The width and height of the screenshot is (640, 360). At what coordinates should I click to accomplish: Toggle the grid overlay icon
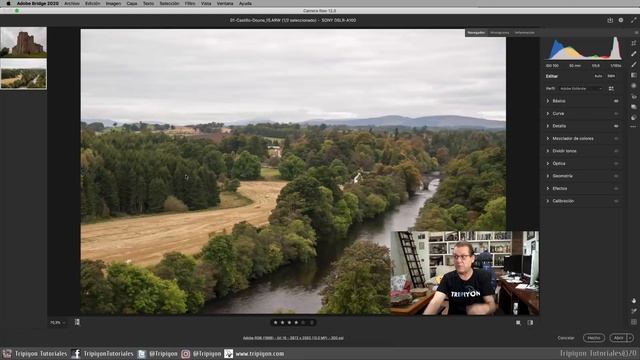[633, 322]
